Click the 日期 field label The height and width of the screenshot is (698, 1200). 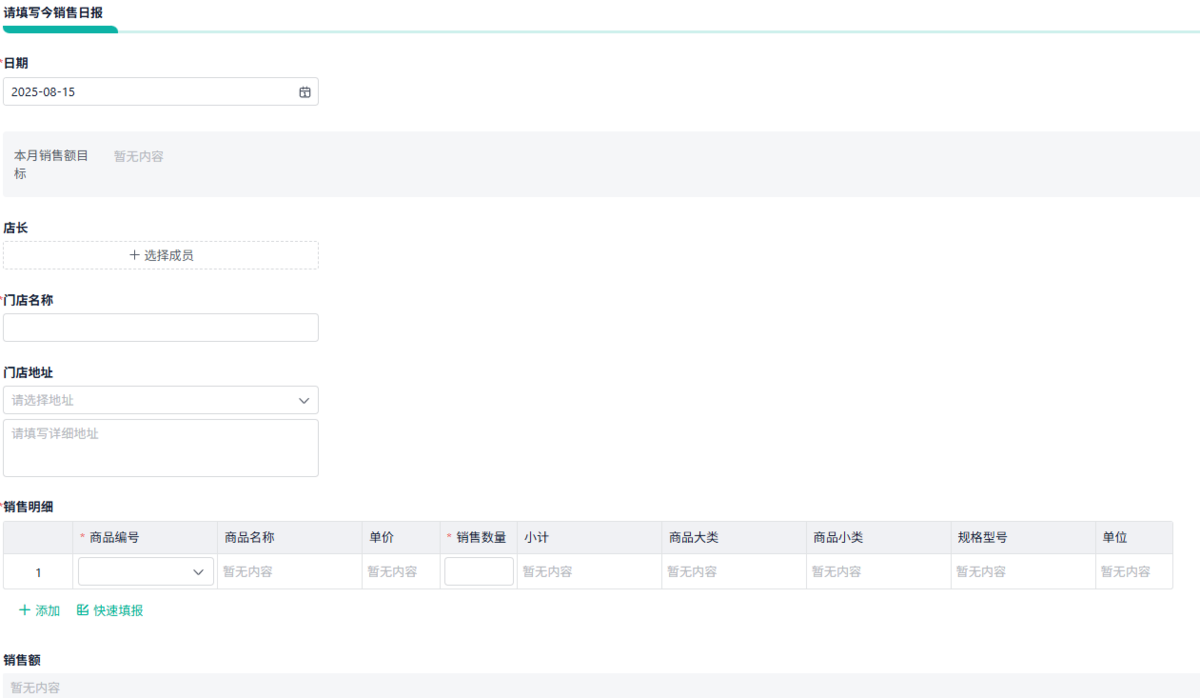tap(16, 63)
